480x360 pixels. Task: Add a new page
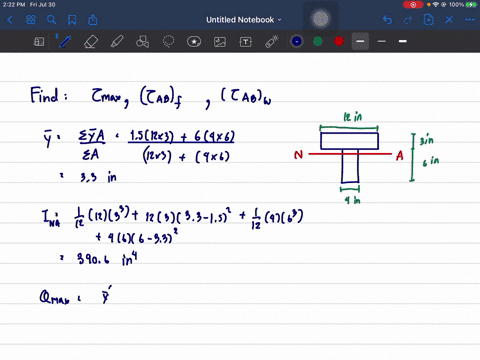coord(429,20)
